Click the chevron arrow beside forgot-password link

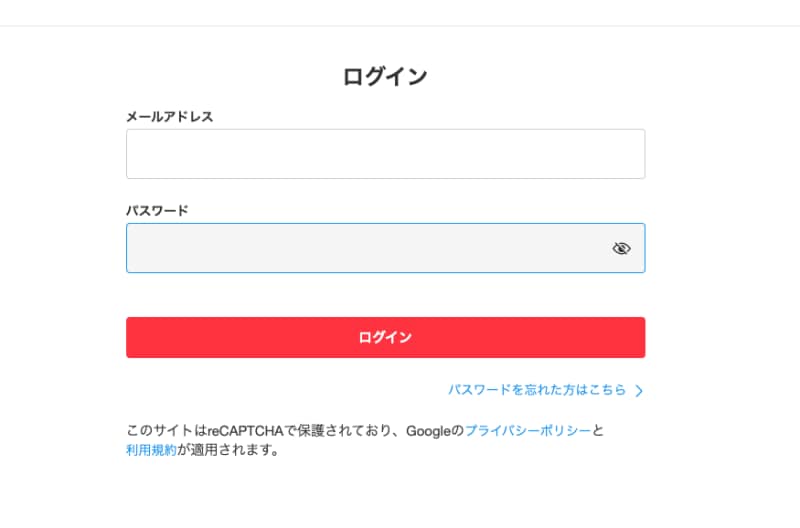point(639,391)
